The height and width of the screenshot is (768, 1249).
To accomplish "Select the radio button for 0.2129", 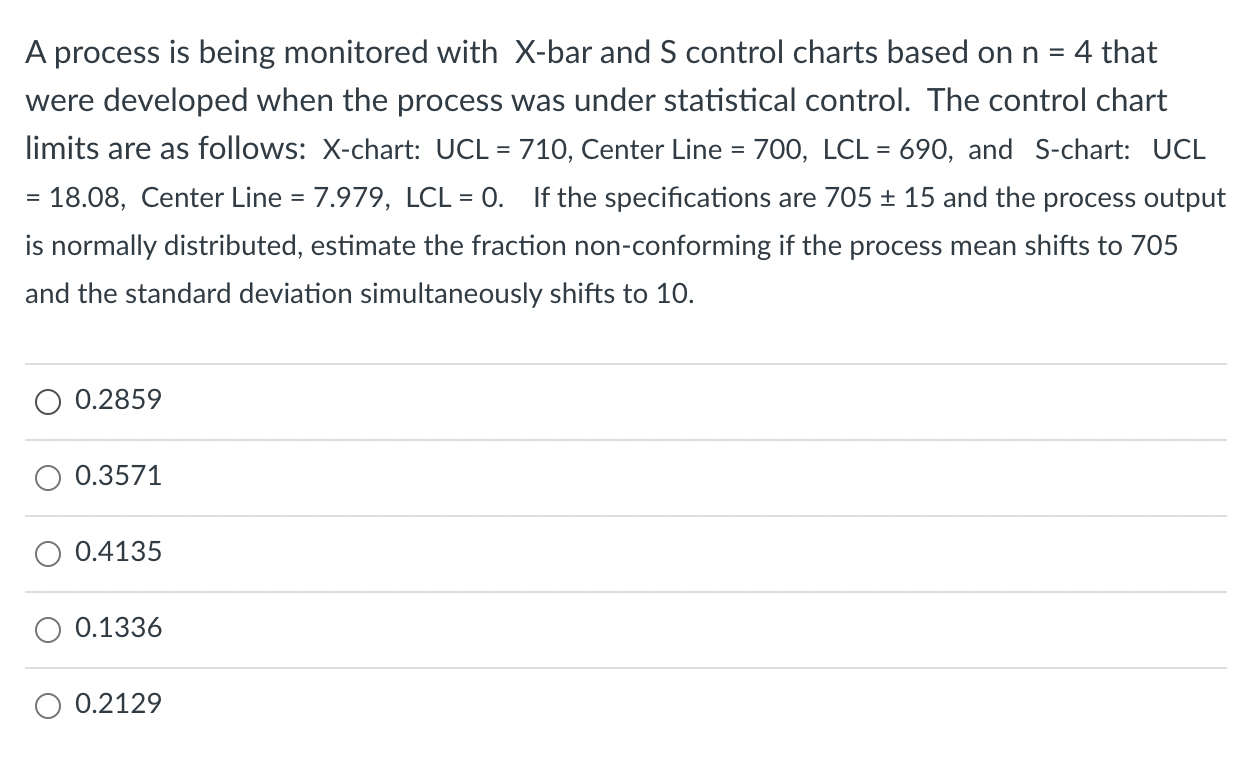I will [x=47, y=705].
